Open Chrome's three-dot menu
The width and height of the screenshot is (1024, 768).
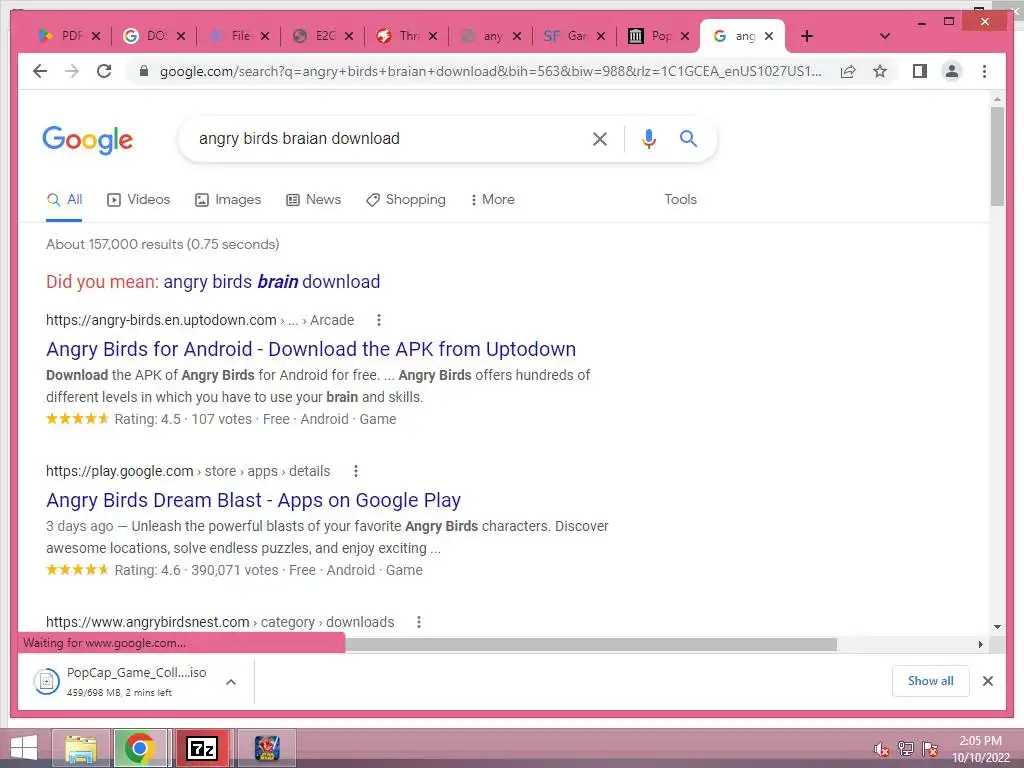984,71
